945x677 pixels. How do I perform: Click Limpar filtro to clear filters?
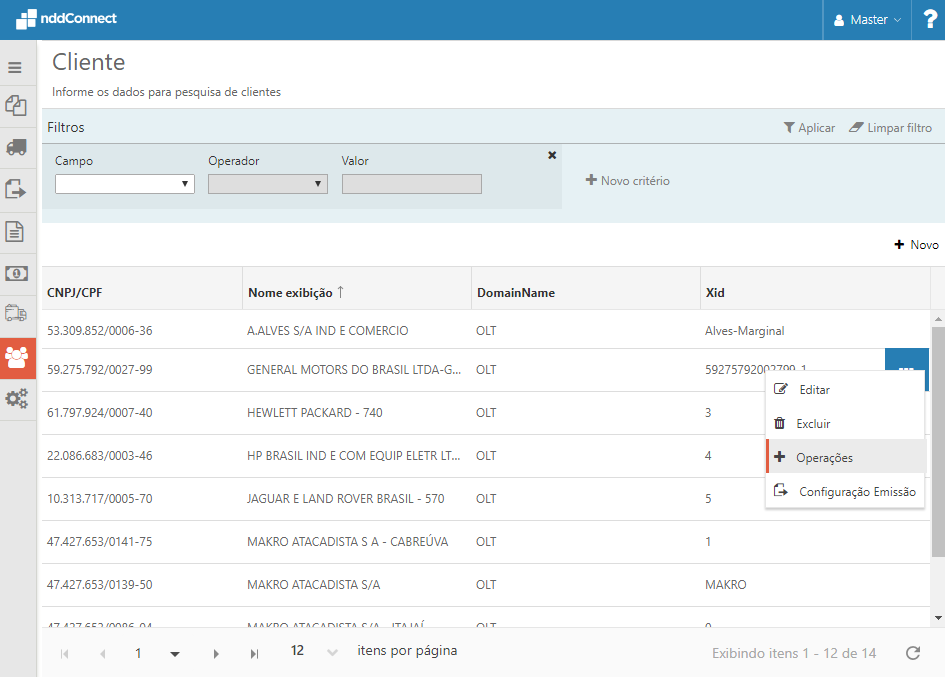pos(890,128)
